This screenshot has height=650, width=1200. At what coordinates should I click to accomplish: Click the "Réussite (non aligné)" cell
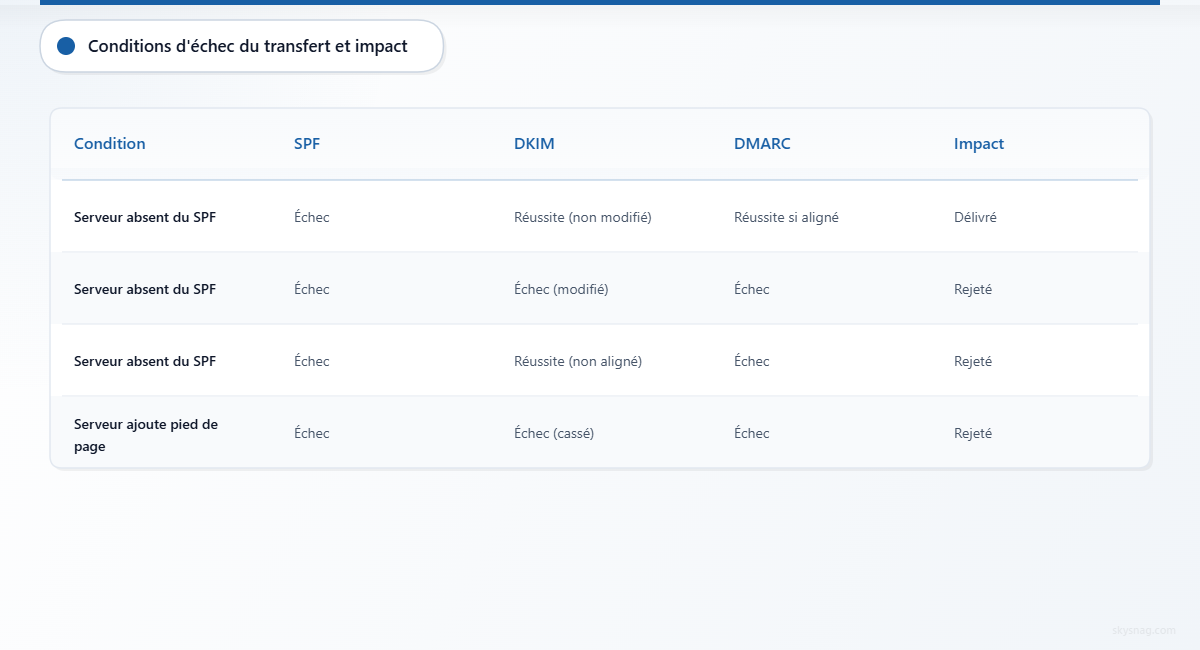point(578,361)
